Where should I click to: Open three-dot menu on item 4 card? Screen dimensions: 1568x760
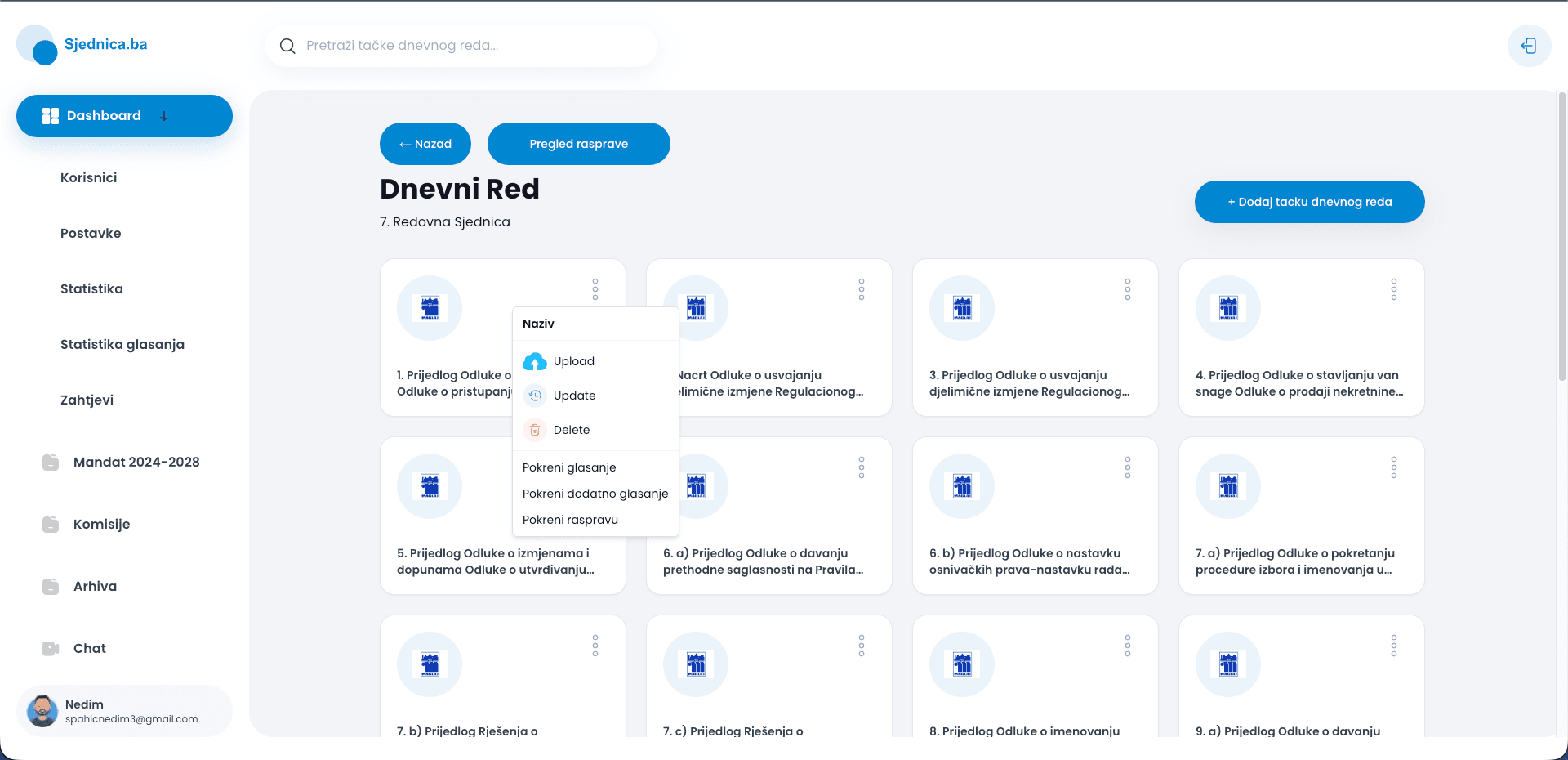(1393, 289)
